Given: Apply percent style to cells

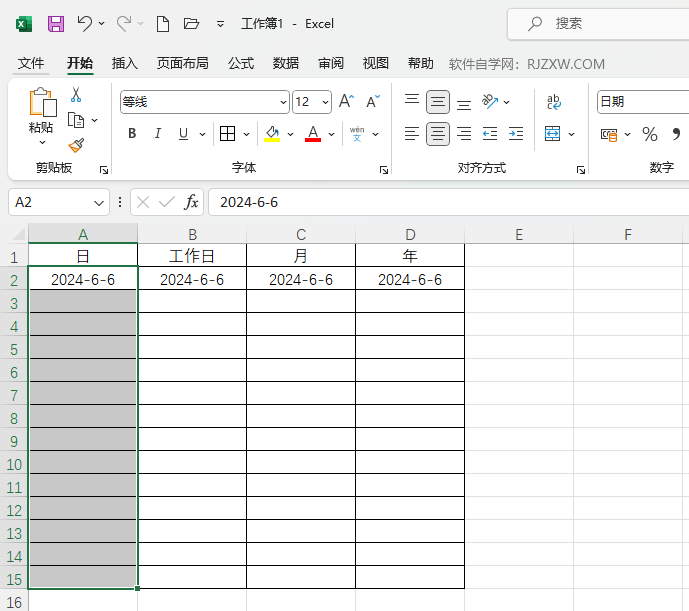Looking at the screenshot, I should point(649,134).
